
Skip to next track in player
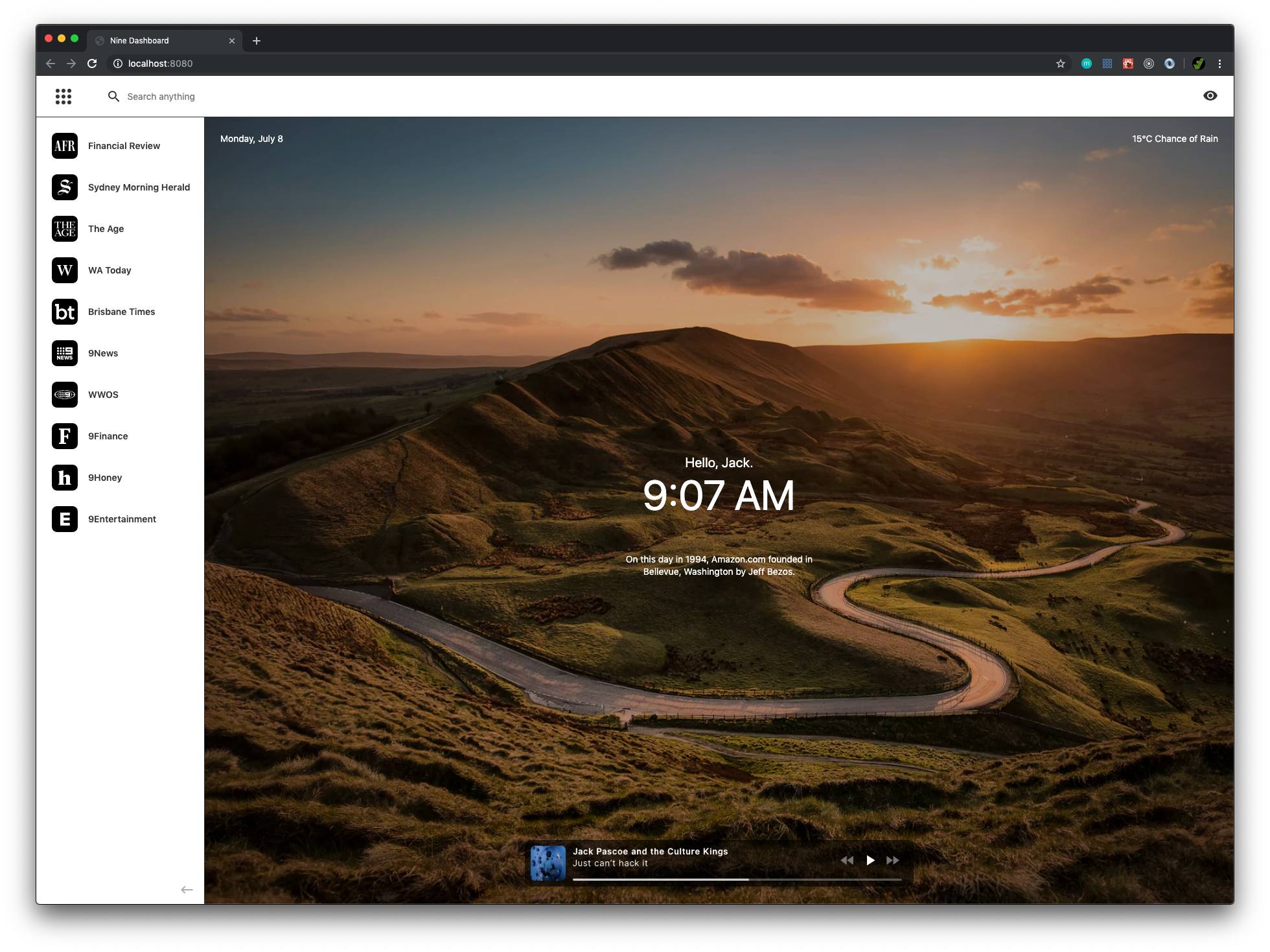pyautogui.click(x=893, y=860)
